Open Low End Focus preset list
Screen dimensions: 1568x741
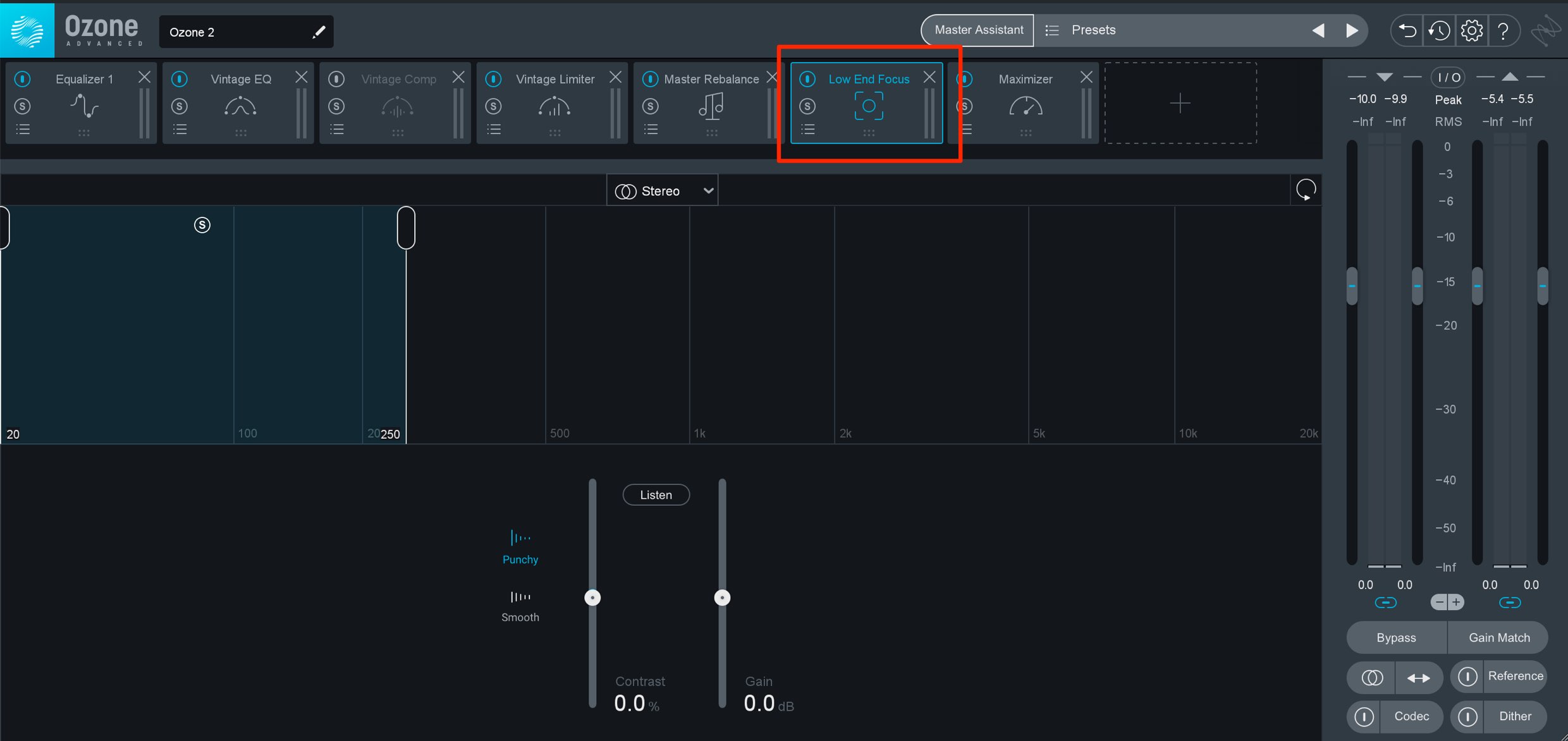pos(808,130)
